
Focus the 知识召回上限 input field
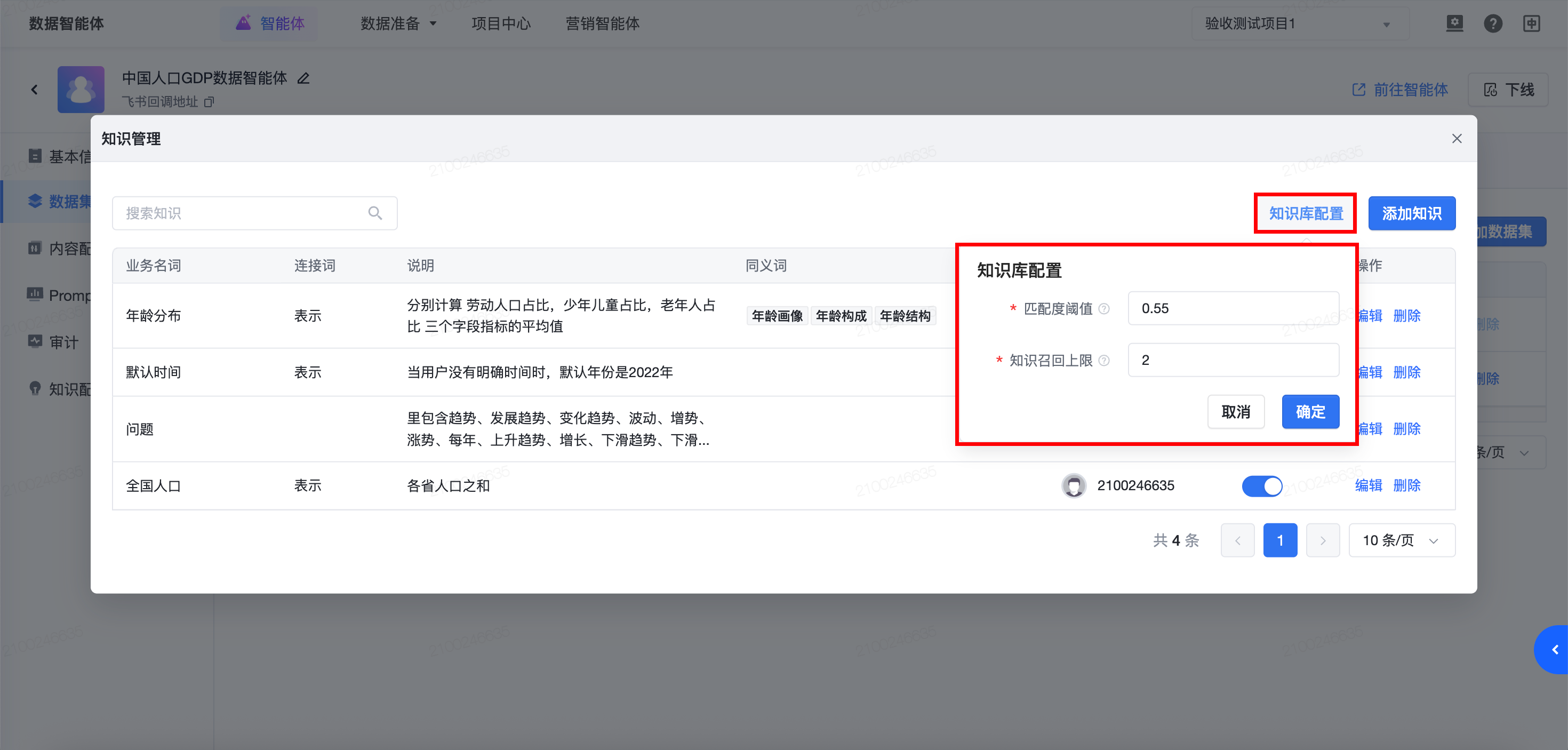pos(1233,360)
